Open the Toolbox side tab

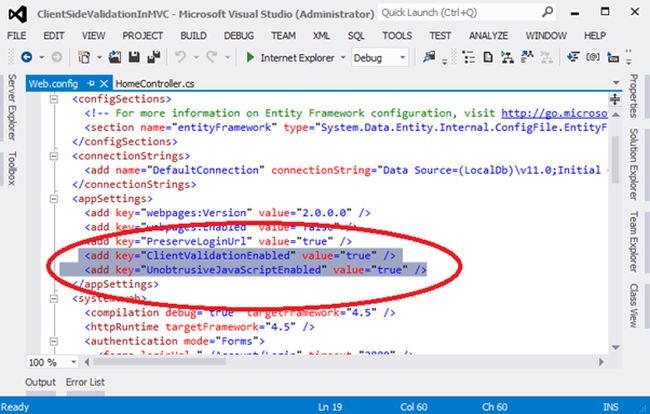[12, 168]
